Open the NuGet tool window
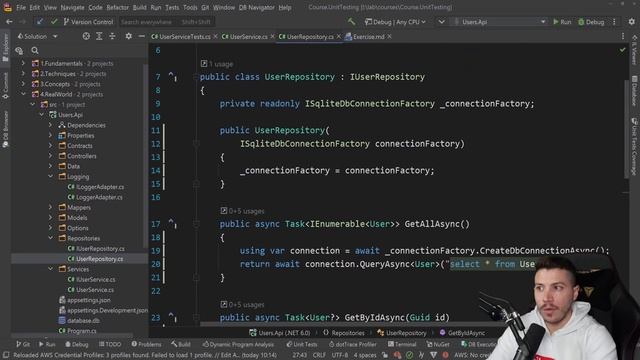This screenshot has width=640, height=360. 438,344
